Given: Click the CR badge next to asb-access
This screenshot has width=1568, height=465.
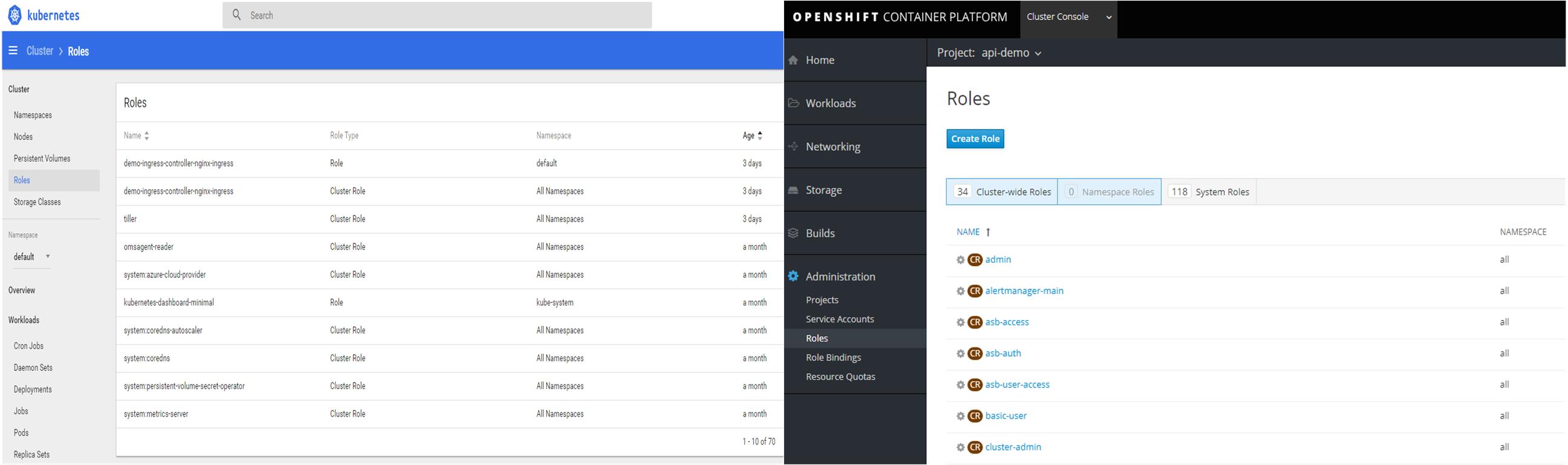Looking at the screenshot, I should 975,322.
